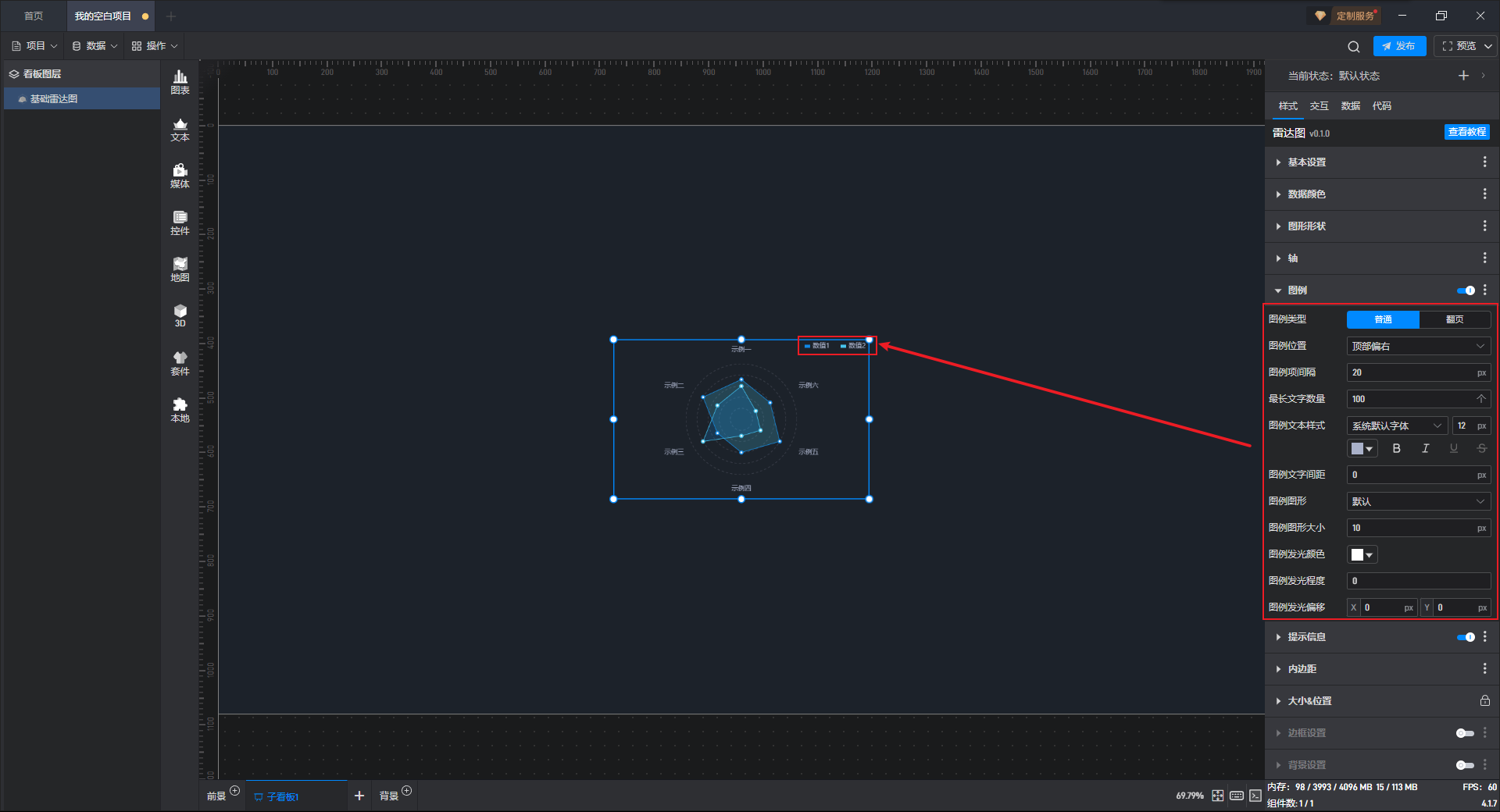Toggle the 提示信息 tooltip switch
This screenshot has height=812, width=1500.
click(x=1466, y=637)
